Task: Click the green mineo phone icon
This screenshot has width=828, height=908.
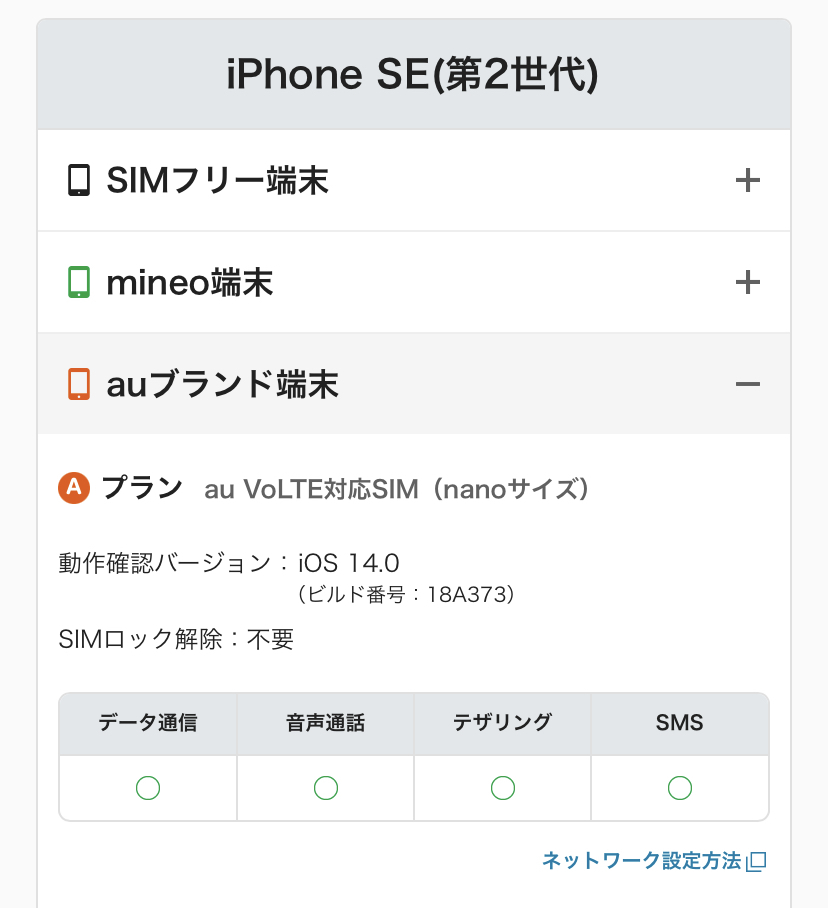Action: tap(79, 283)
